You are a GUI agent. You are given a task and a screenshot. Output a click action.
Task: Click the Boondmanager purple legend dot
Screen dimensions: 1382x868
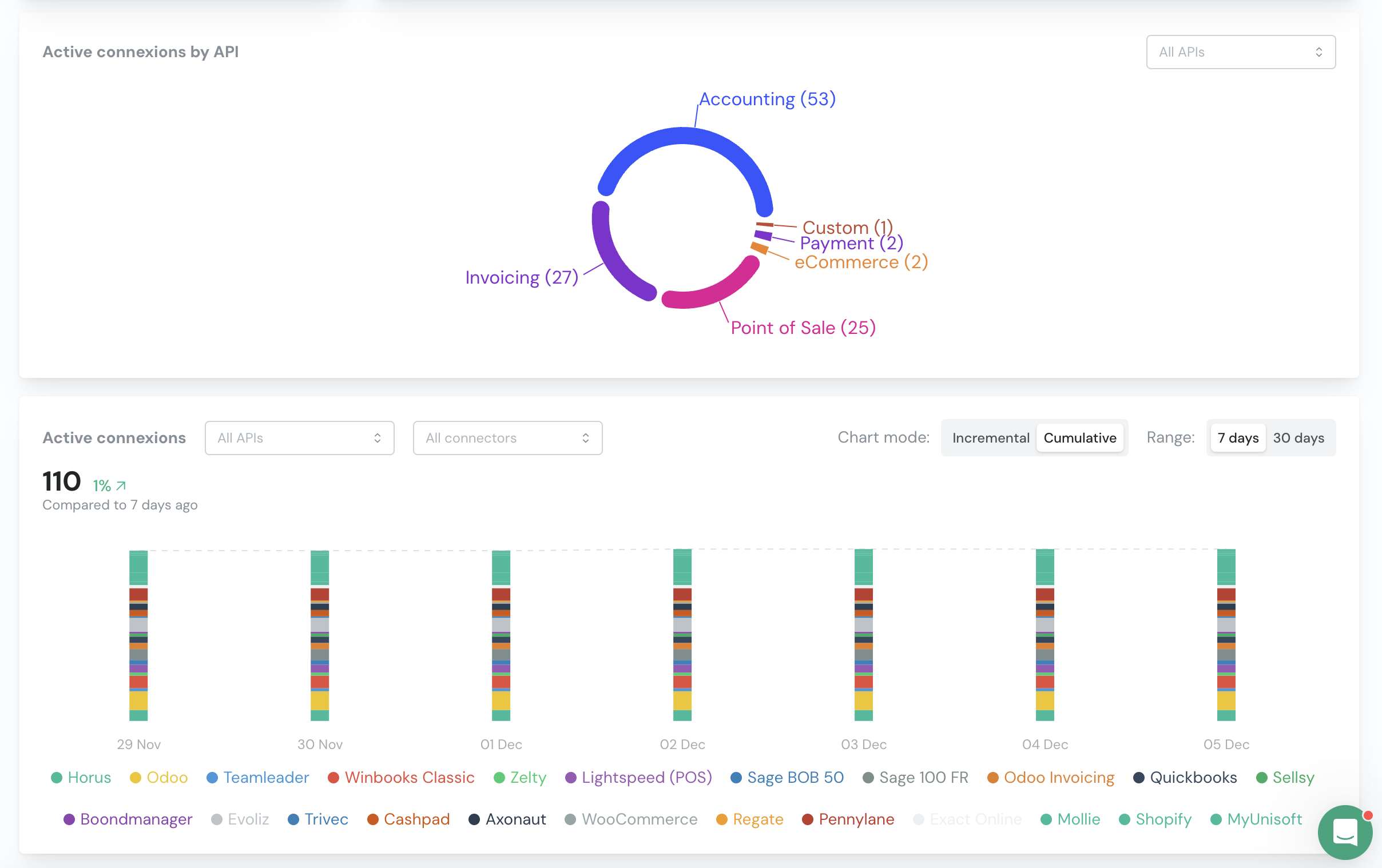tap(69, 820)
